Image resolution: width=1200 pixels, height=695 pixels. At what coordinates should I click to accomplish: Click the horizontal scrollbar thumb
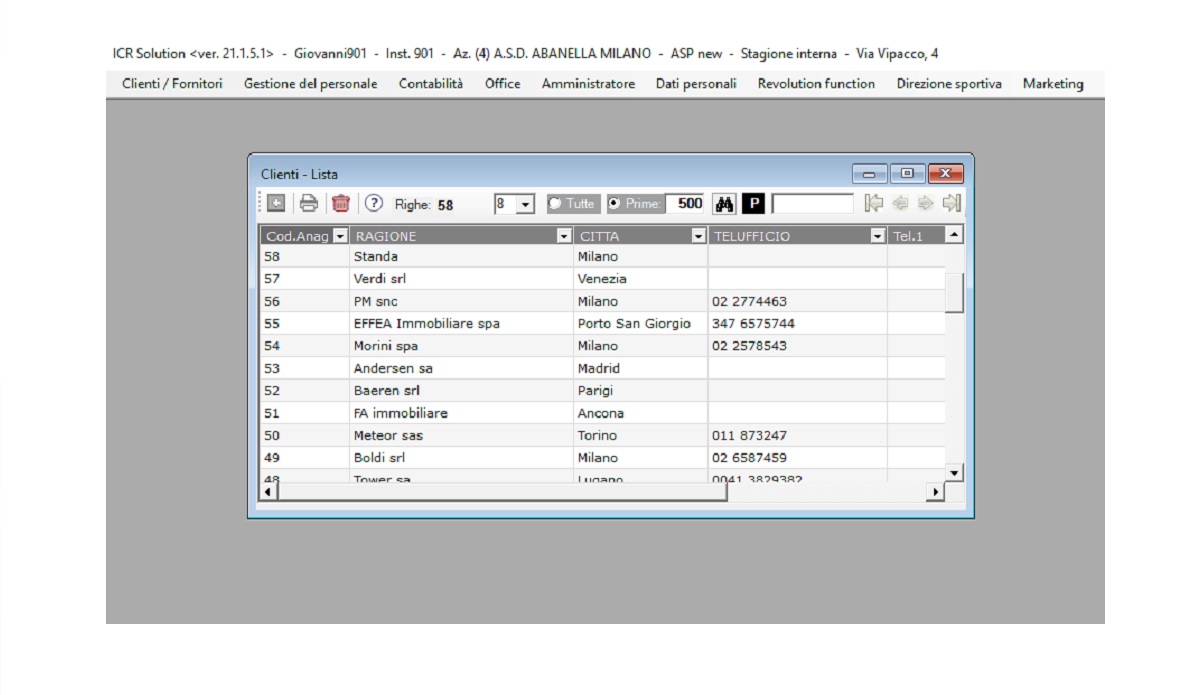click(503, 492)
